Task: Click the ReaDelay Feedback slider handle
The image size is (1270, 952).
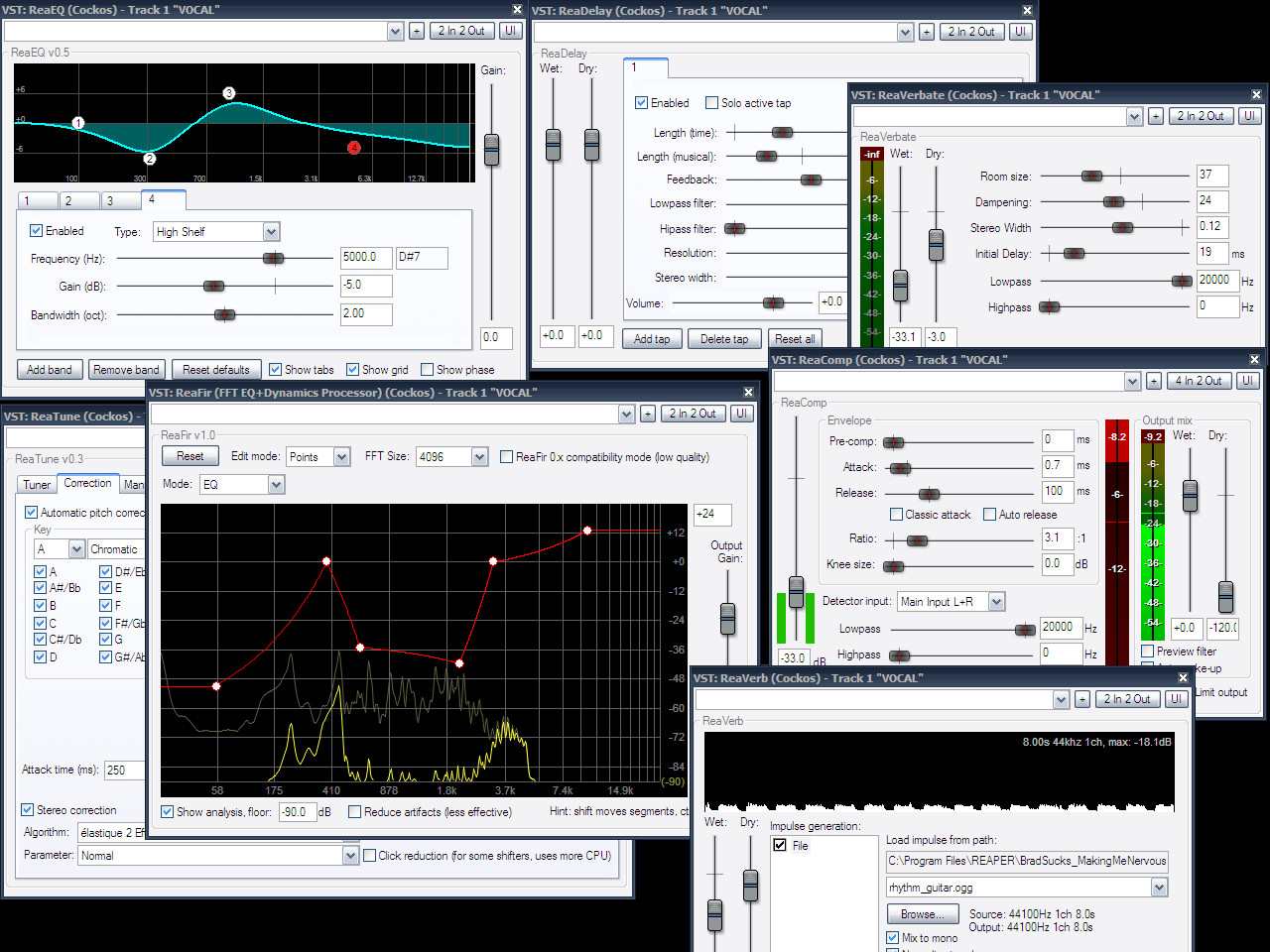Action: pos(811,180)
